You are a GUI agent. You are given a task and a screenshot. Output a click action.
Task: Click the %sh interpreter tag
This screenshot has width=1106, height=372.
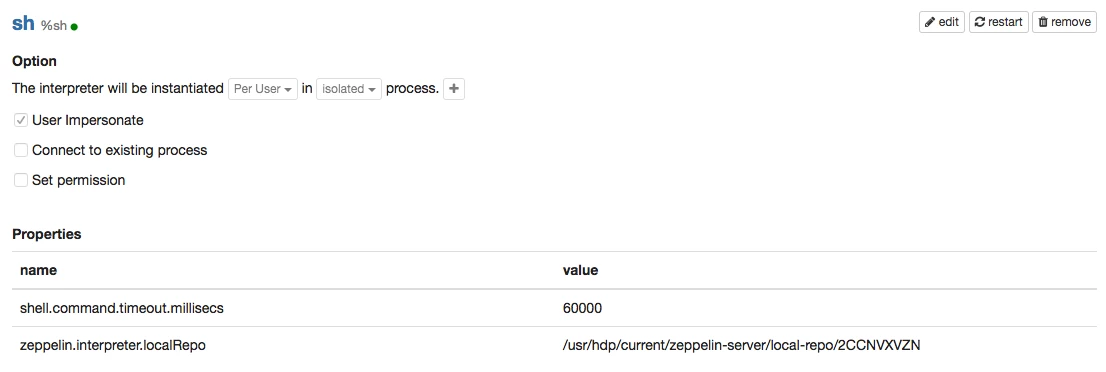click(54, 25)
